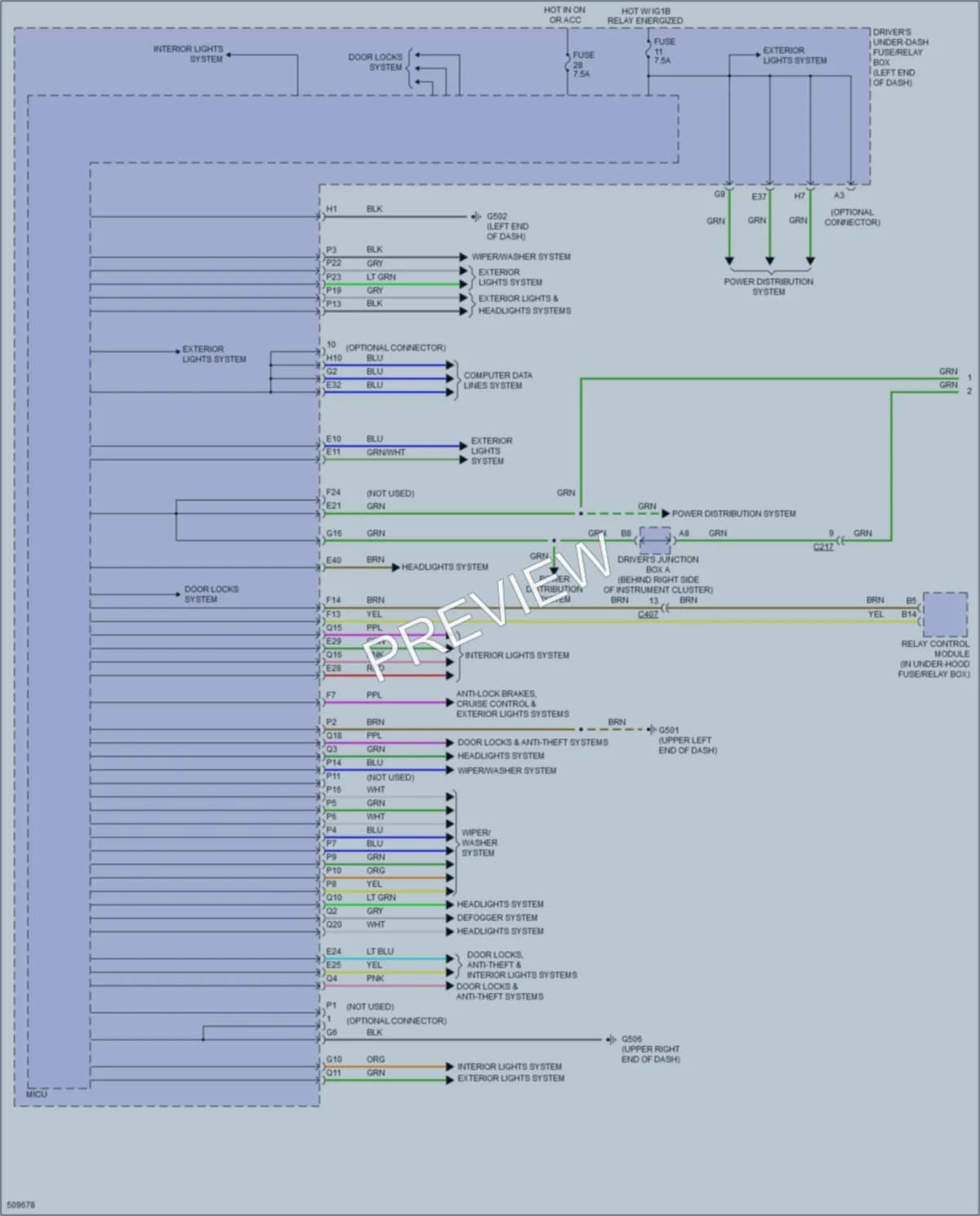Image resolution: width=980 pixels, height=1216 pixels.
Task: Select terminal label B14 at relay module
Action: tap(909, 614)
